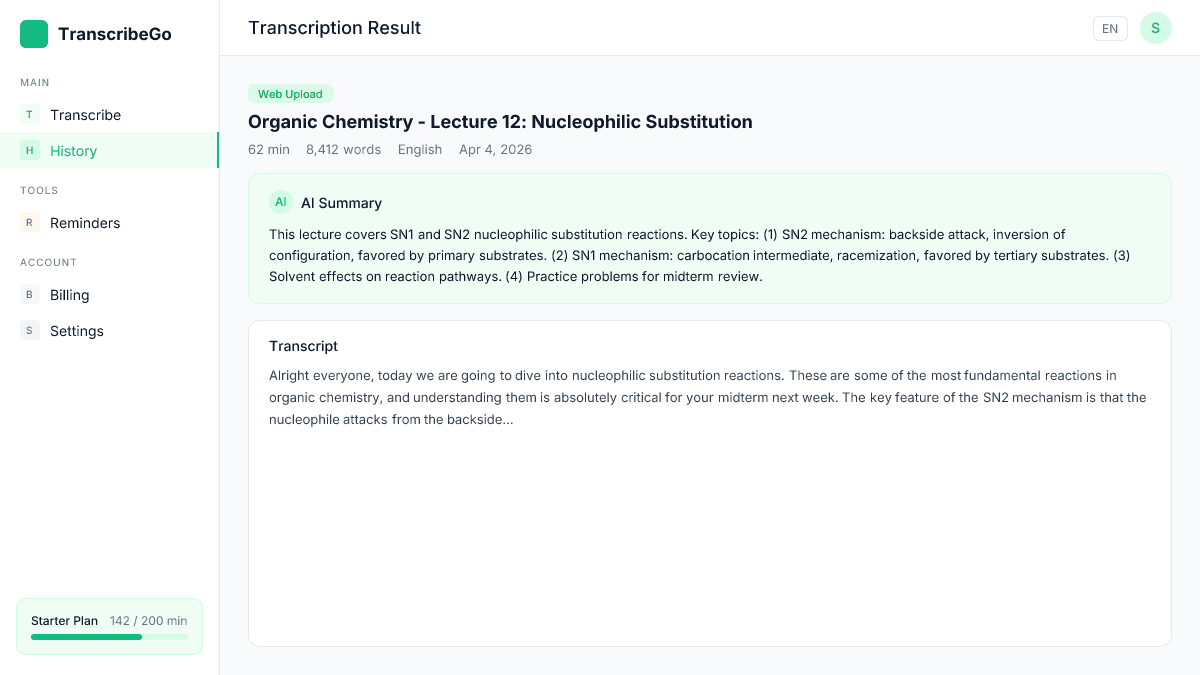Viewport: 1200px width, 675px height.
Task: Click the Reminders icon under Tools
Action: 29,222
